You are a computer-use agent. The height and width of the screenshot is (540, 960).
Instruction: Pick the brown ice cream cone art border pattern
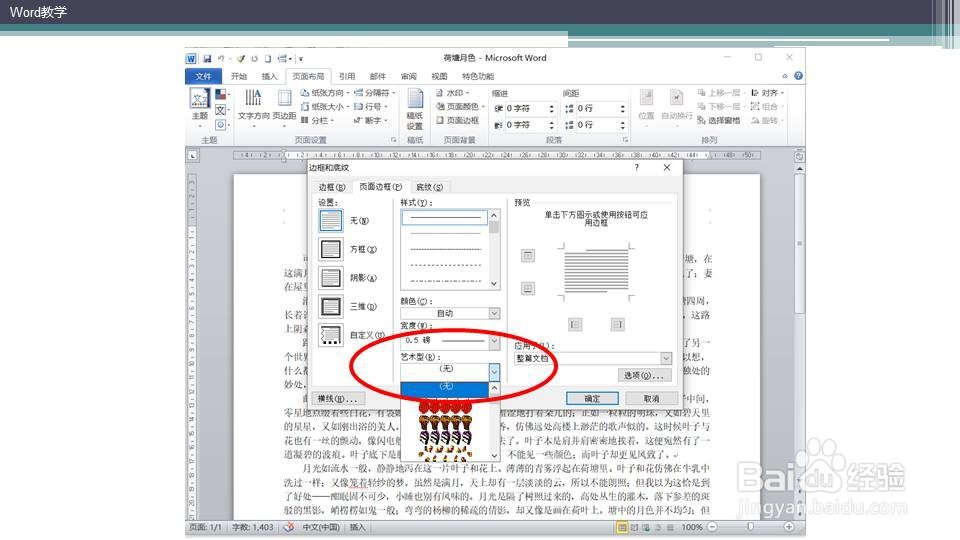(445, 422)
